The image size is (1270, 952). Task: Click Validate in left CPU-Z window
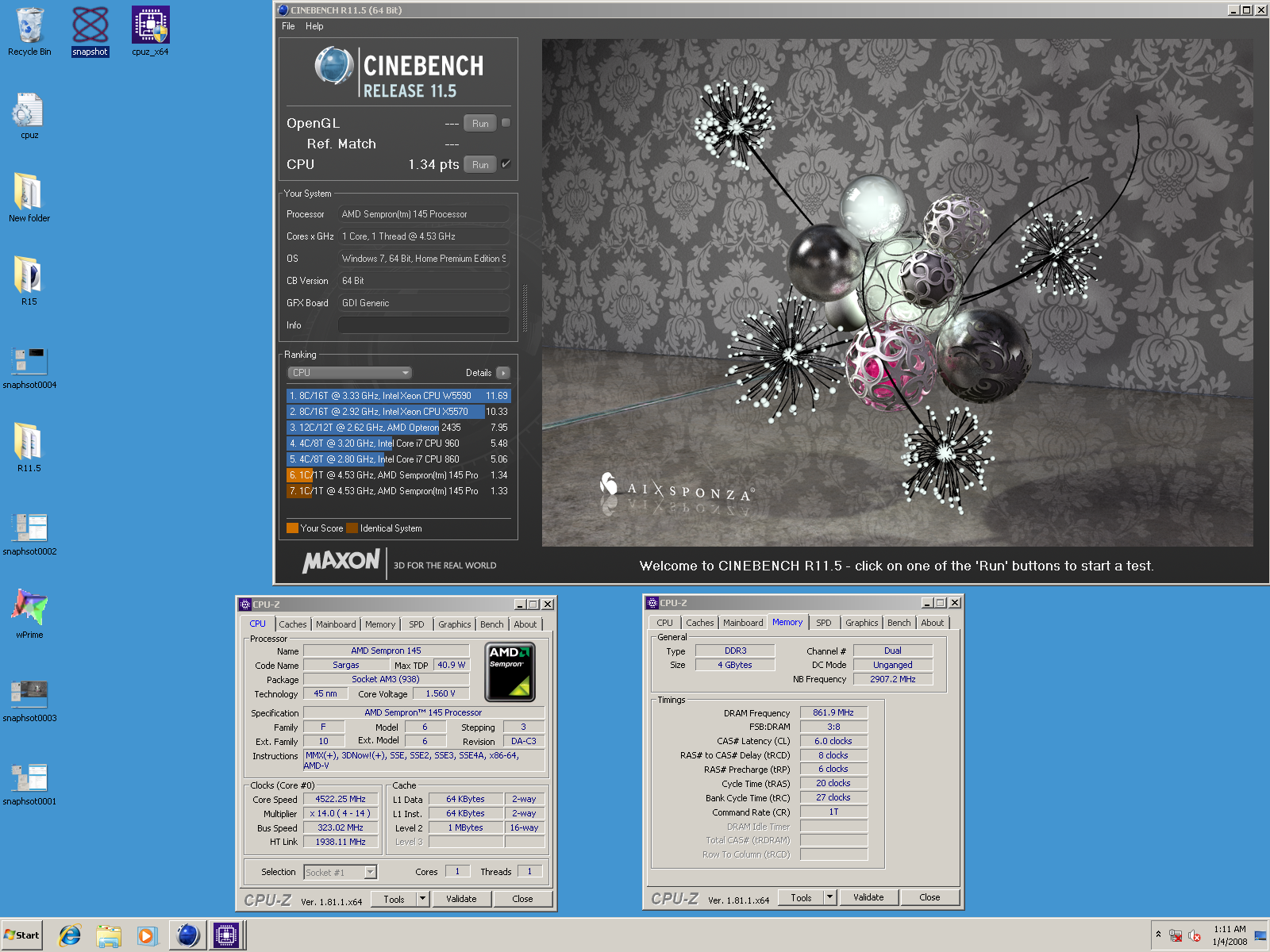[461, 899]
